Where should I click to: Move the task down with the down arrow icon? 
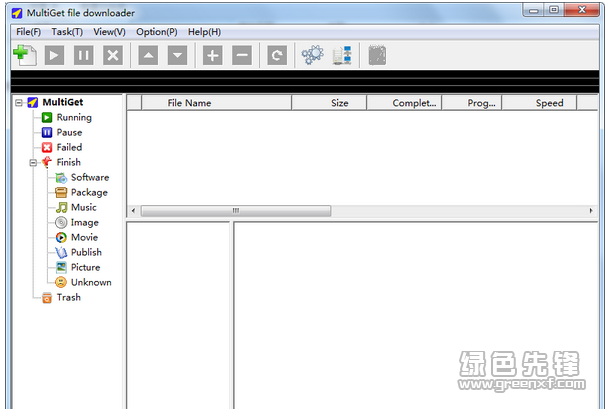pyautogui.click(x=177, y=55)
